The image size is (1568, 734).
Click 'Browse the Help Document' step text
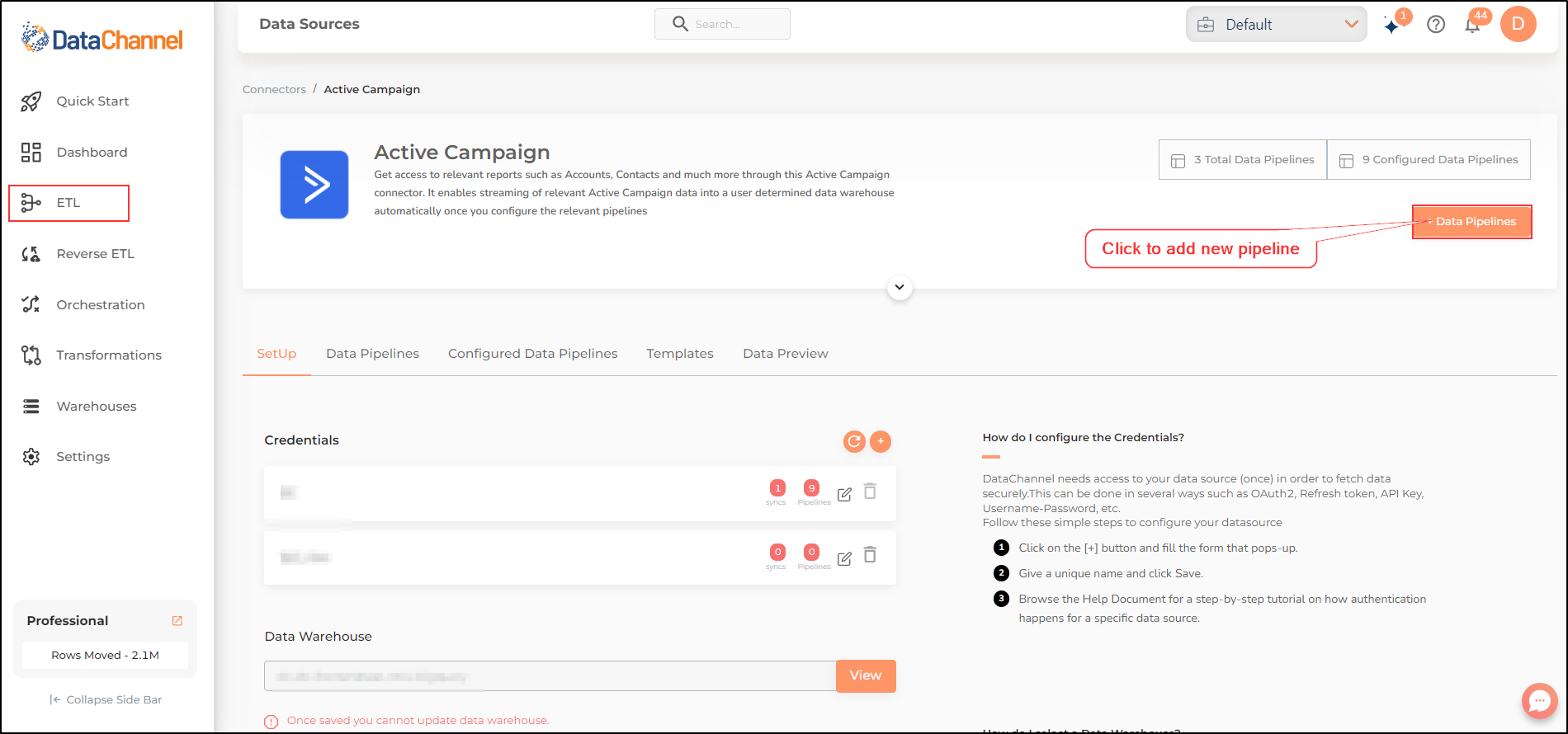click(1222, 609)
